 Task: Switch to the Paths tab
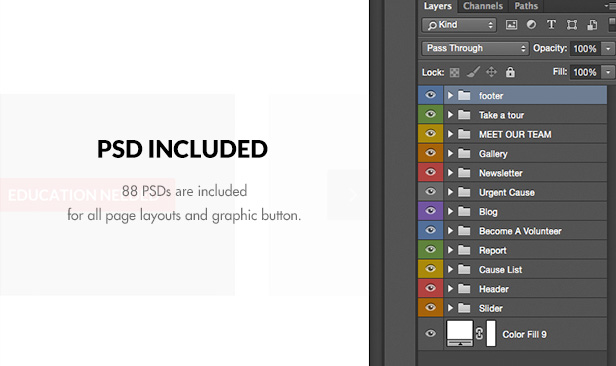526,6
